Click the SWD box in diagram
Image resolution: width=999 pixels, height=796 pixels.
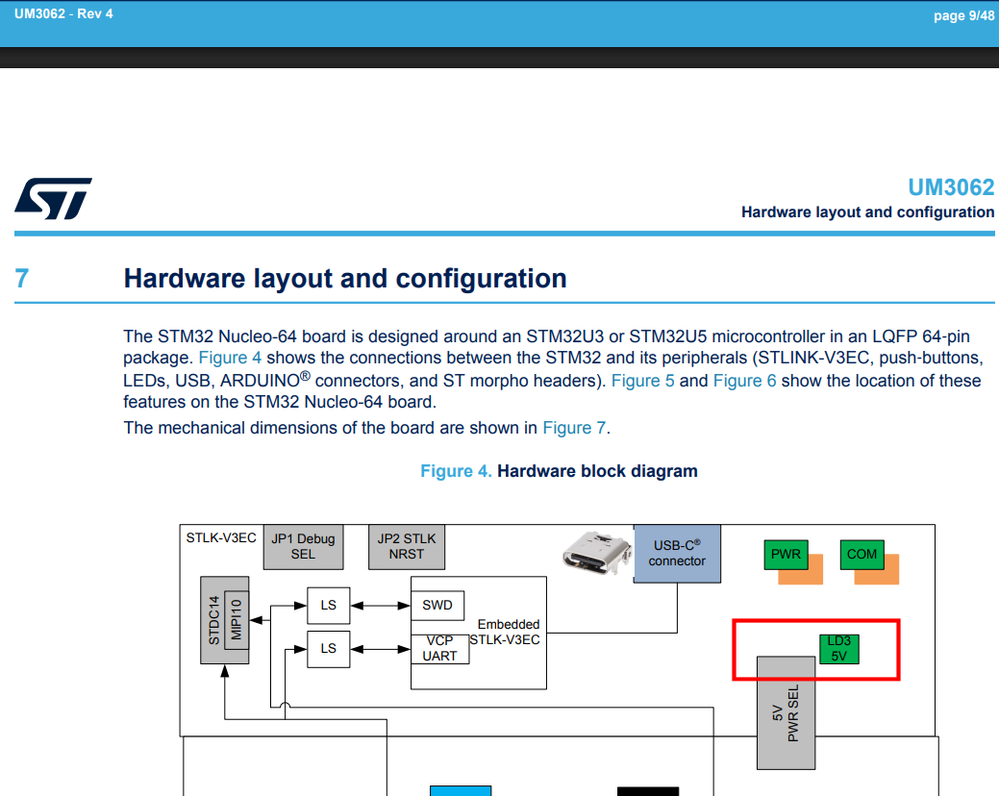click(437, 605)
